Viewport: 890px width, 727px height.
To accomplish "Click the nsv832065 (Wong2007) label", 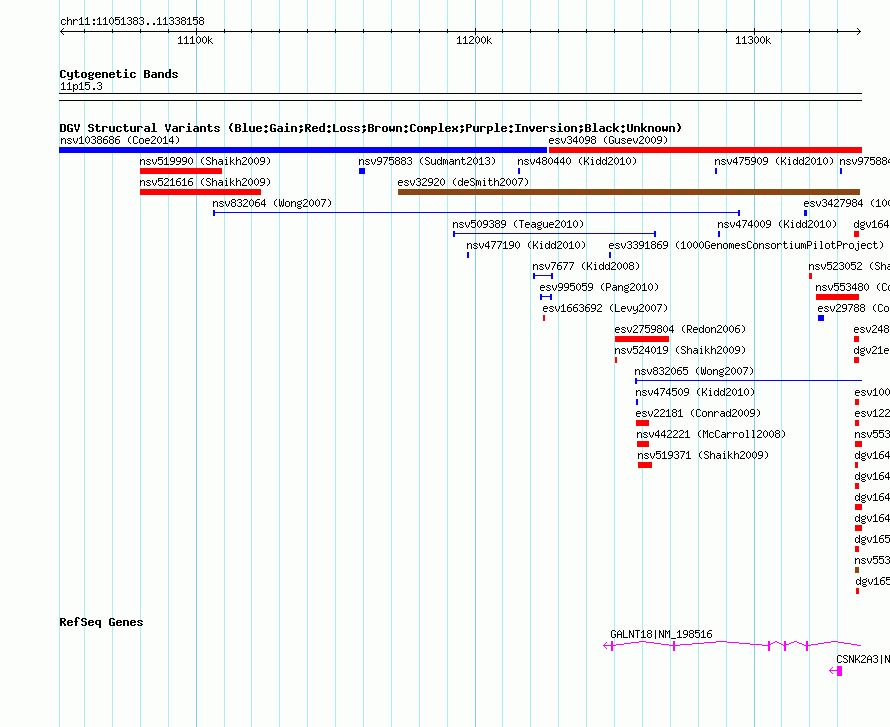I will click(x=694, y=371).
